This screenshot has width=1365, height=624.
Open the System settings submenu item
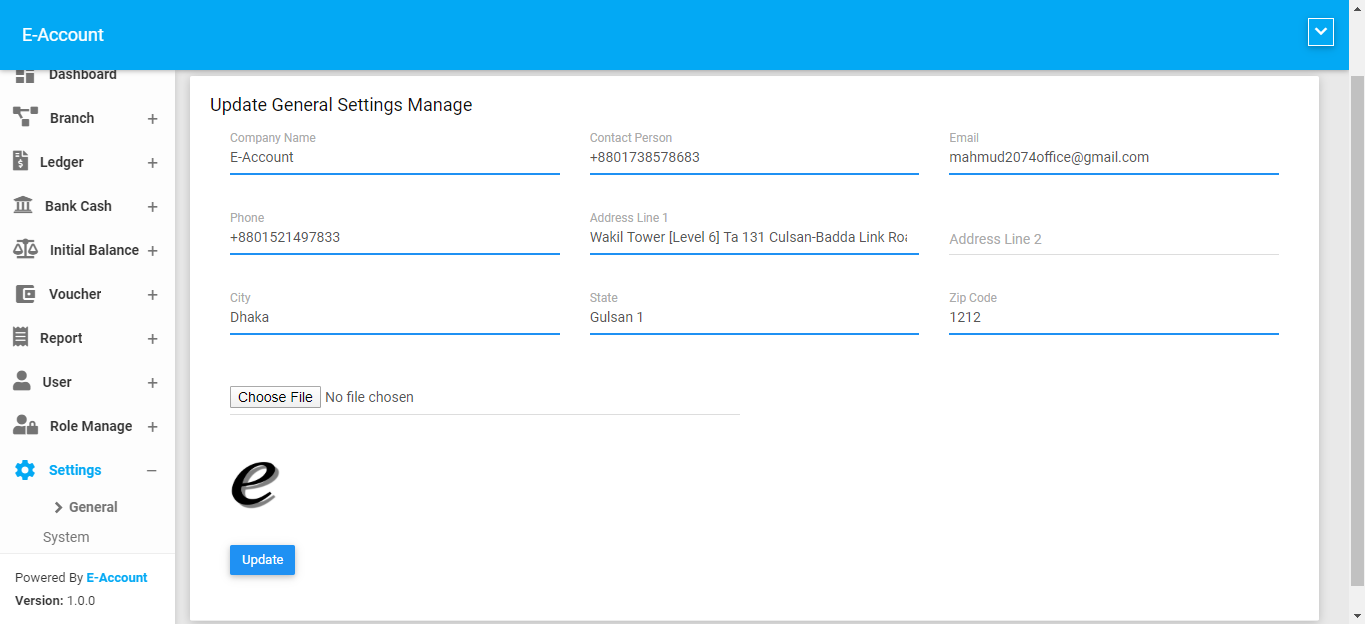[x=66, y=537]
